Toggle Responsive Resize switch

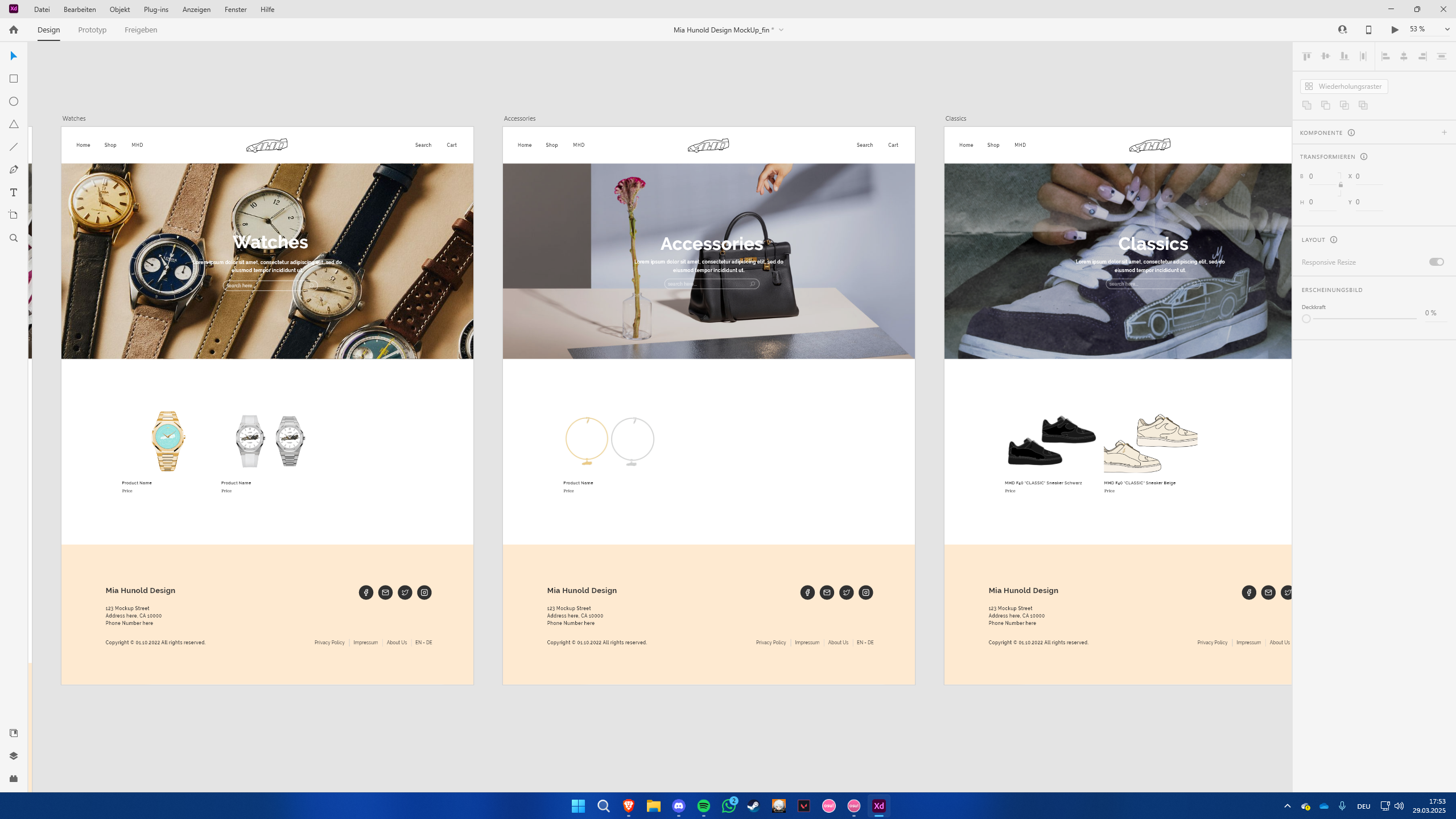(1436, 262)
